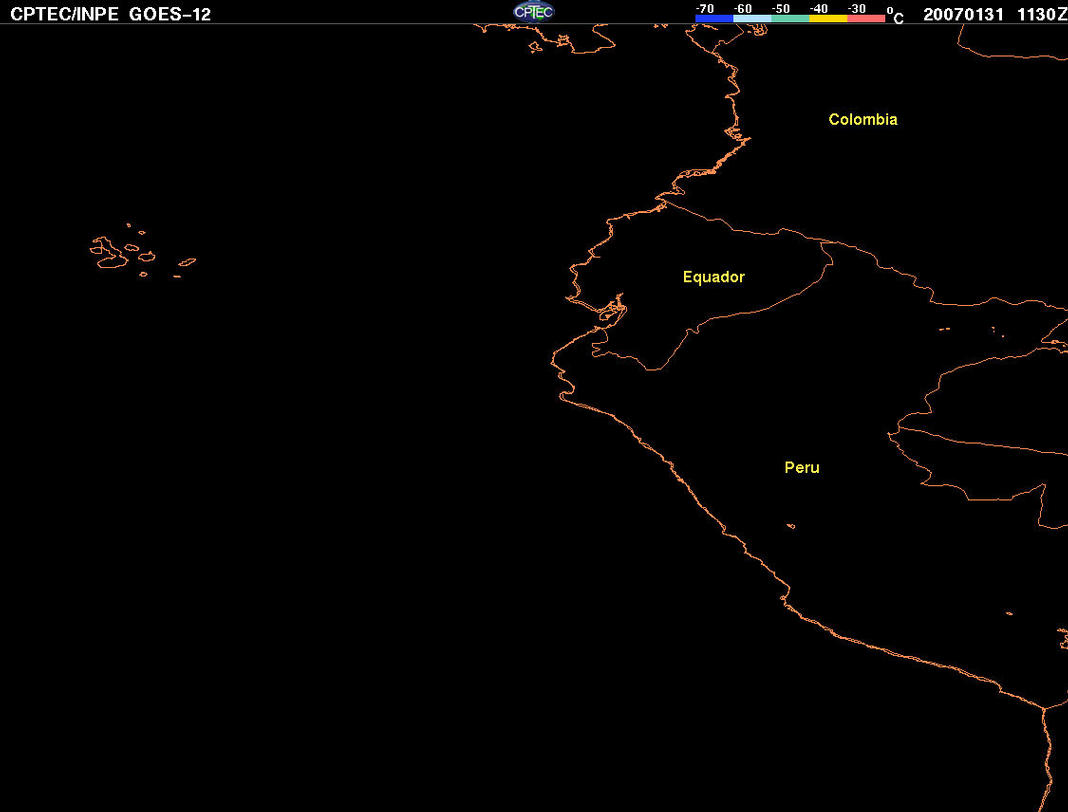This screenshot has height=812, width=1068.
Task: Click the Colombia country label
Action: coord(863,119)
